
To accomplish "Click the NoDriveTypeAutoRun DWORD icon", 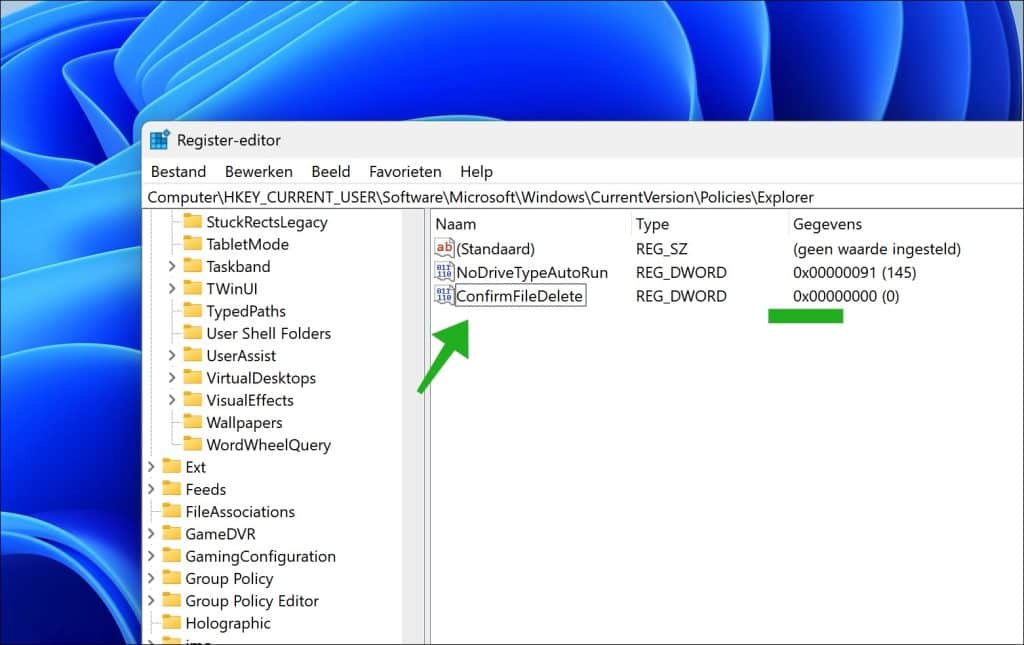I will pos(444,272).
